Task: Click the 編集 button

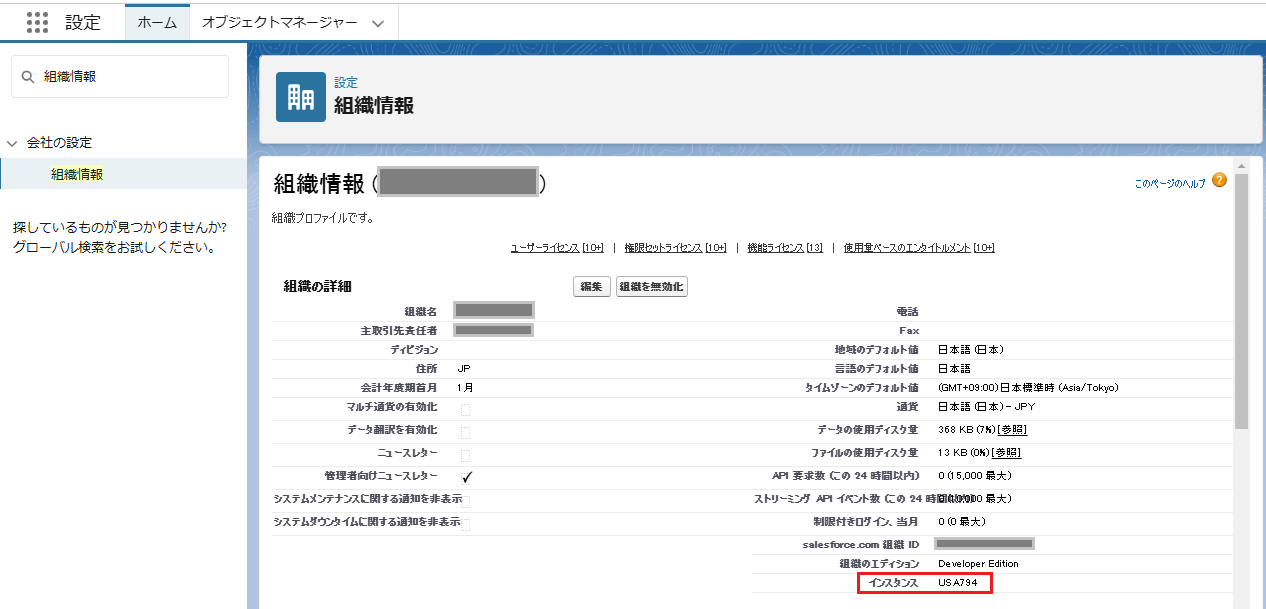Action: pos(591,286)
